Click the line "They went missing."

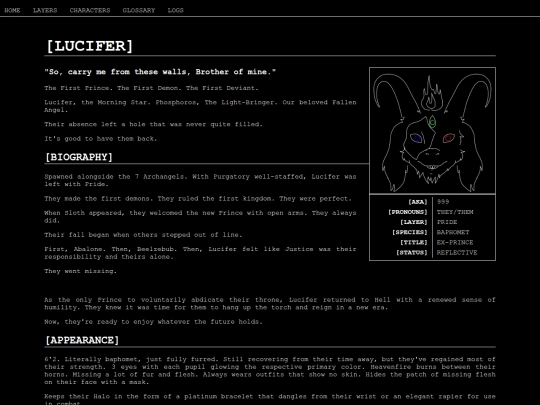tap(81, 271)
